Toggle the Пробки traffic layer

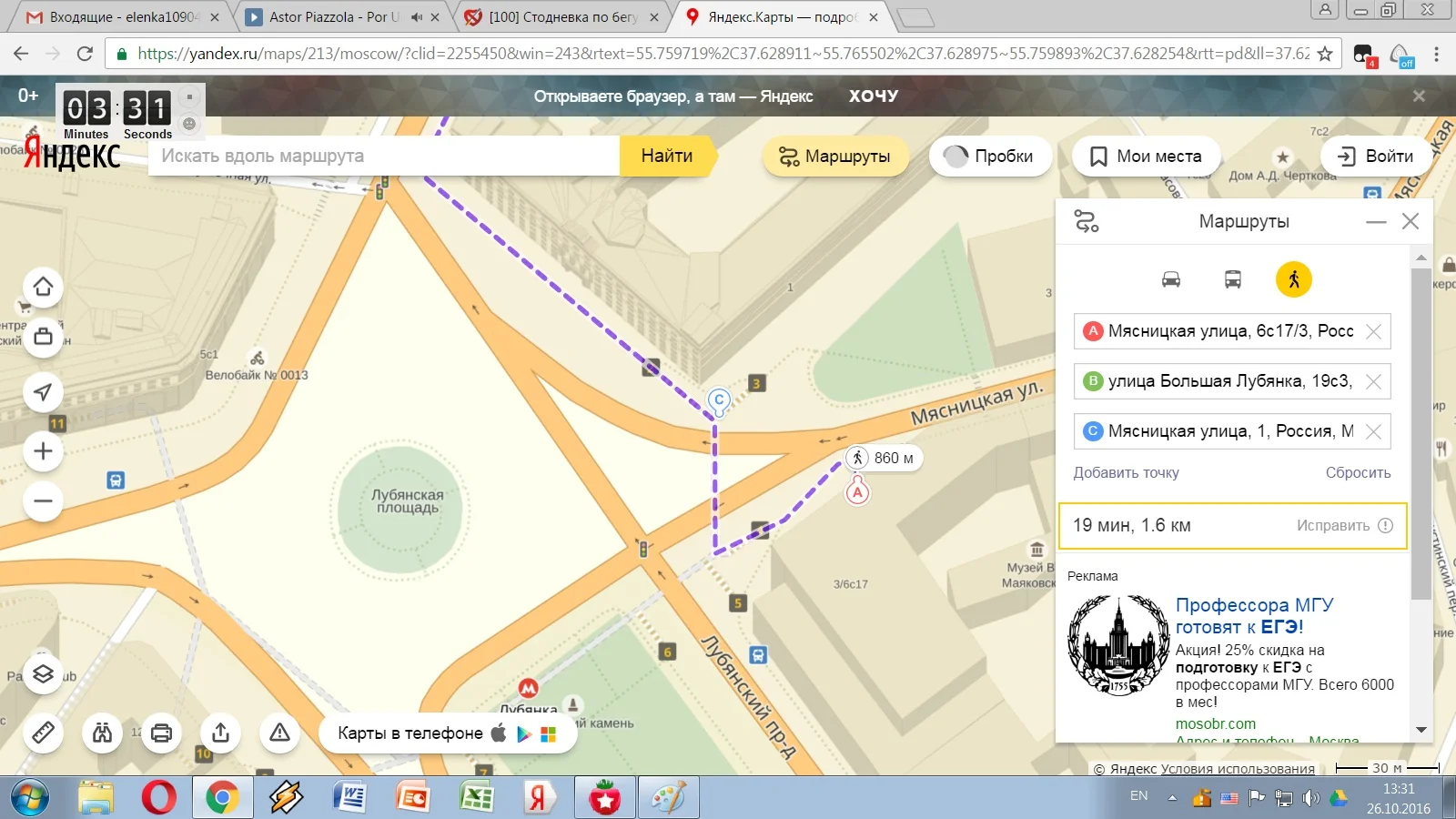tap(990, 157)
